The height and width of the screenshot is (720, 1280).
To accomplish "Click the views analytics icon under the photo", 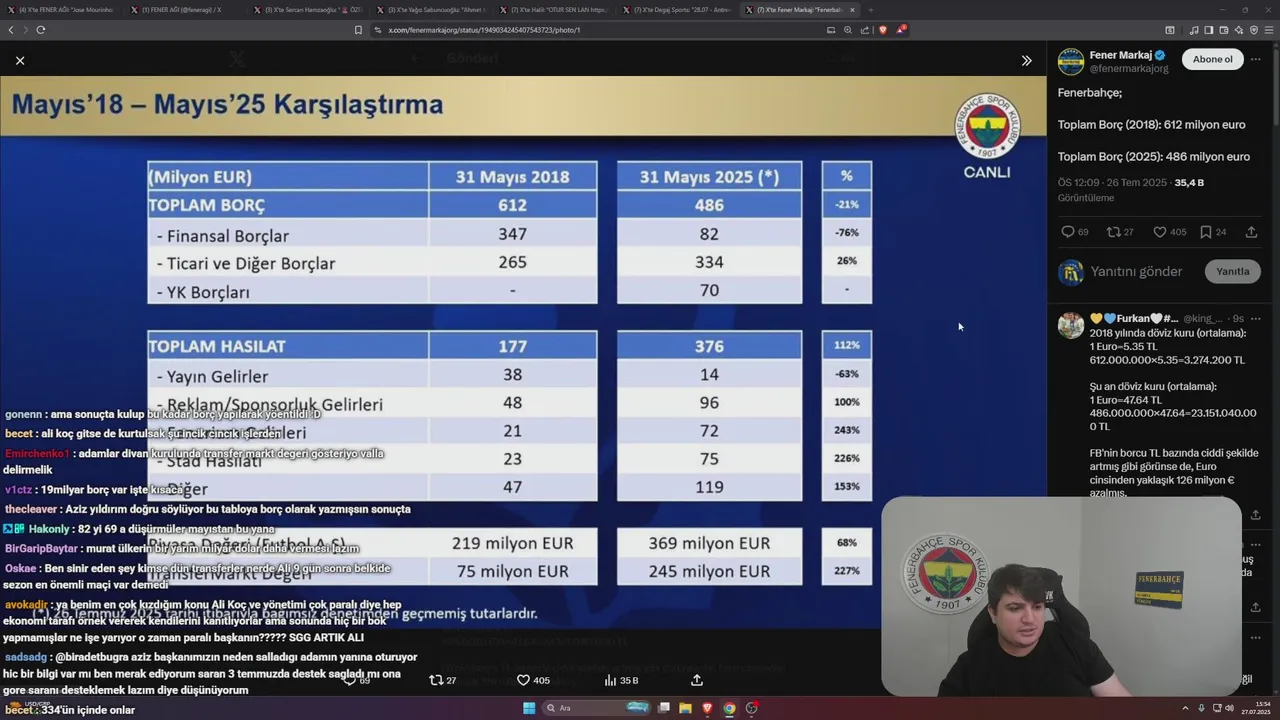I will click(x=610, y=680).
